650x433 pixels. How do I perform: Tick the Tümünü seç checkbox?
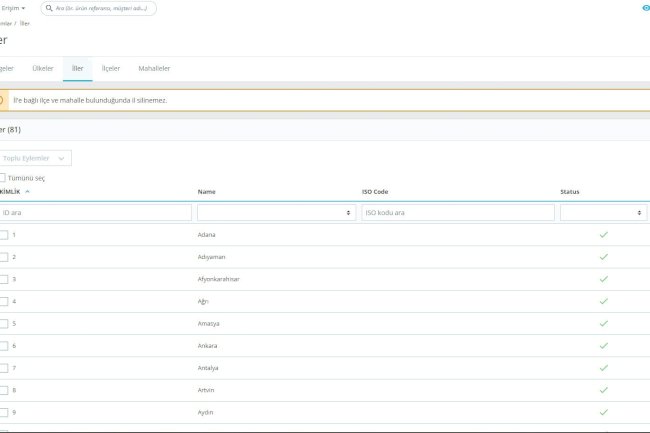click(2, 178)
